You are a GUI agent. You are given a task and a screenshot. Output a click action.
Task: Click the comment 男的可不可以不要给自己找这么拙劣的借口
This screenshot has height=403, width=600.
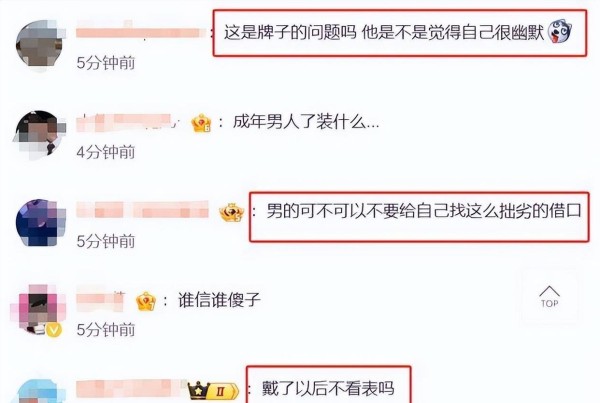pos(424,211)
